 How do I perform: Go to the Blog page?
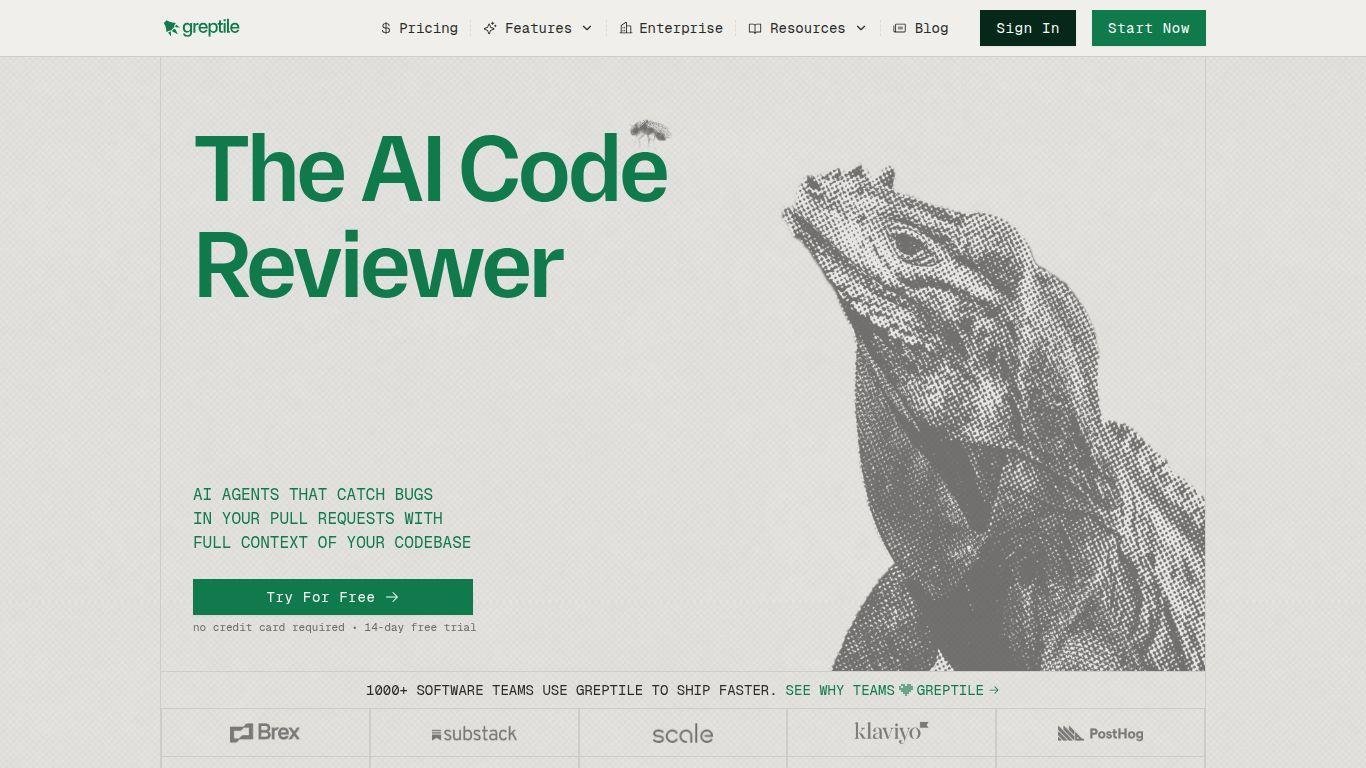pyautogui.click(x=920, y=28)
